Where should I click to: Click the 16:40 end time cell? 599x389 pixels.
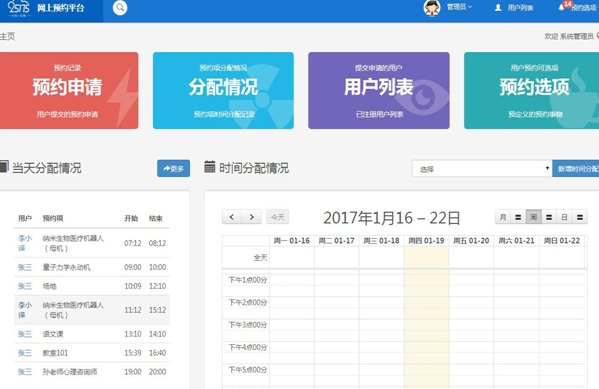tap(157, 353)
